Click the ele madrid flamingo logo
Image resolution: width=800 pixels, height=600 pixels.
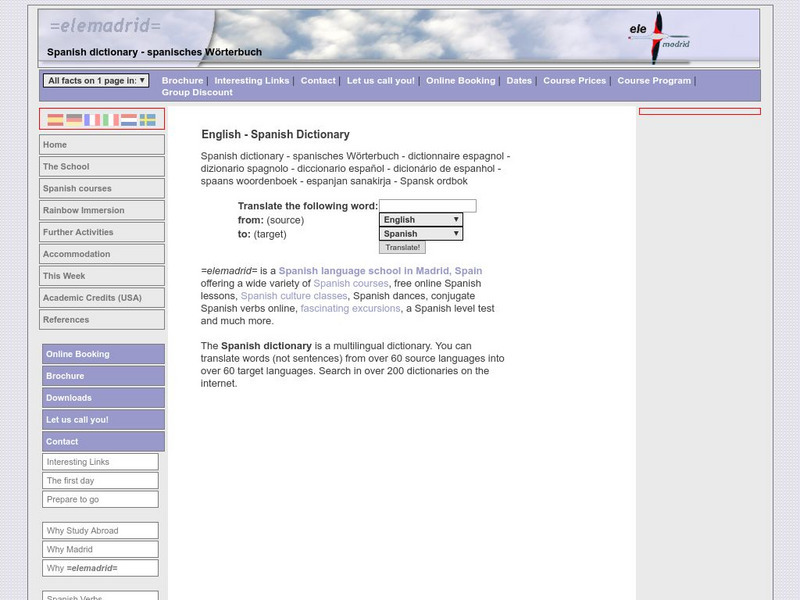pos(659,37)
